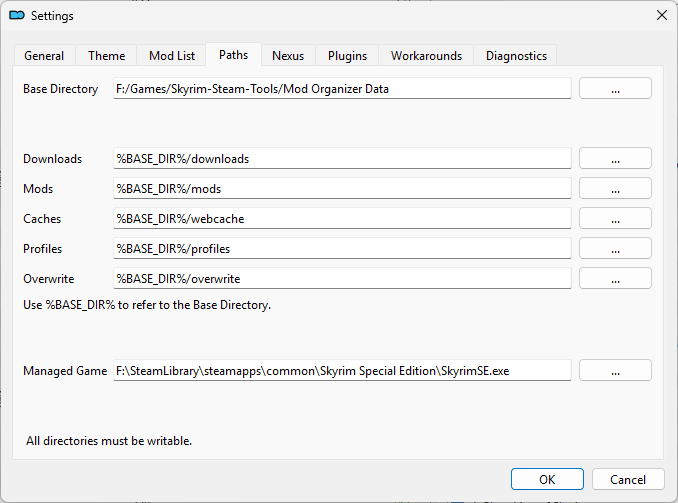This screenshot has height=503, width=678.
Task: Switch to the General tab
Action: click(44, 56)
